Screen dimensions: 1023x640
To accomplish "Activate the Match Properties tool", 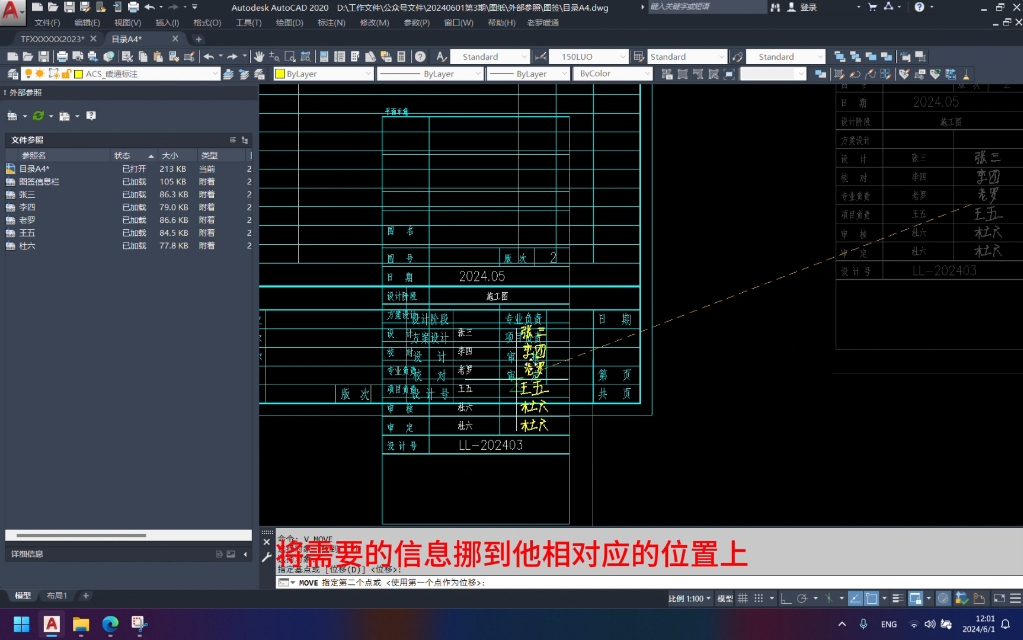I will [x=188, y=56].
